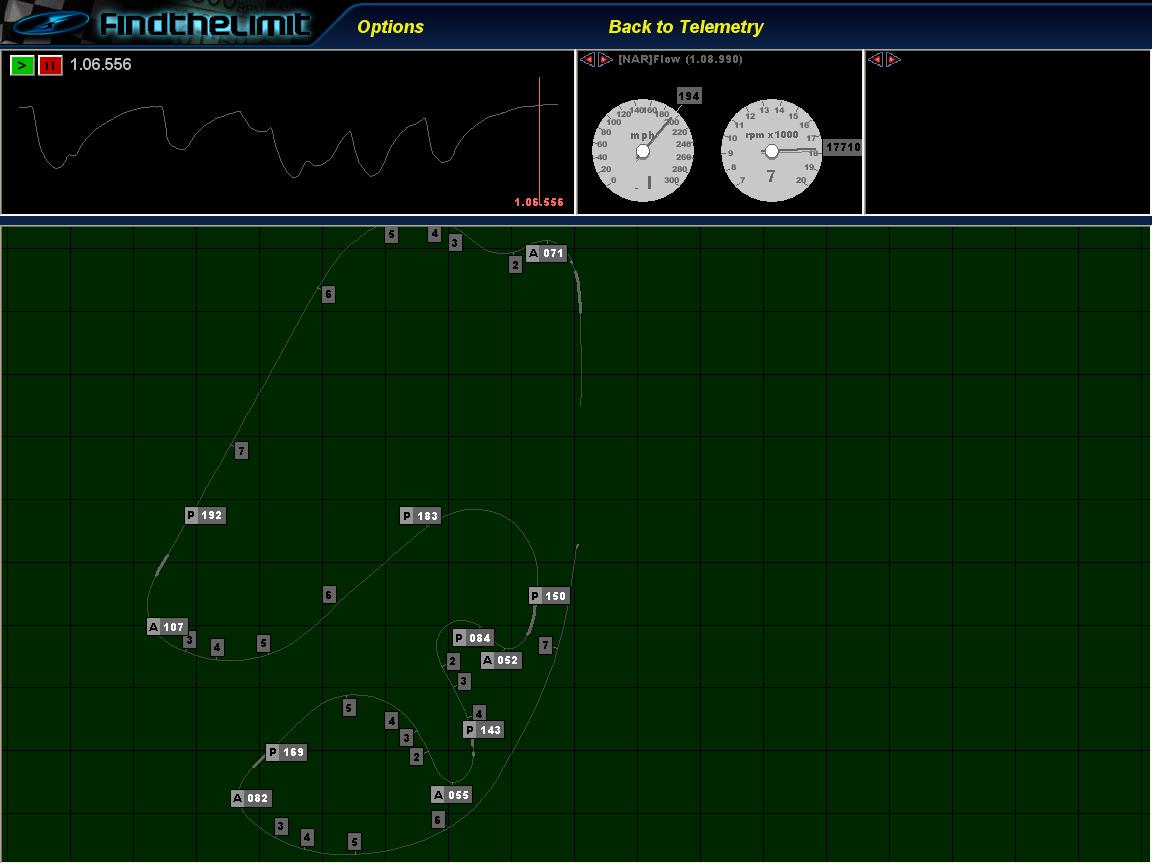Select the A 052 apex marker

[501, 660]
